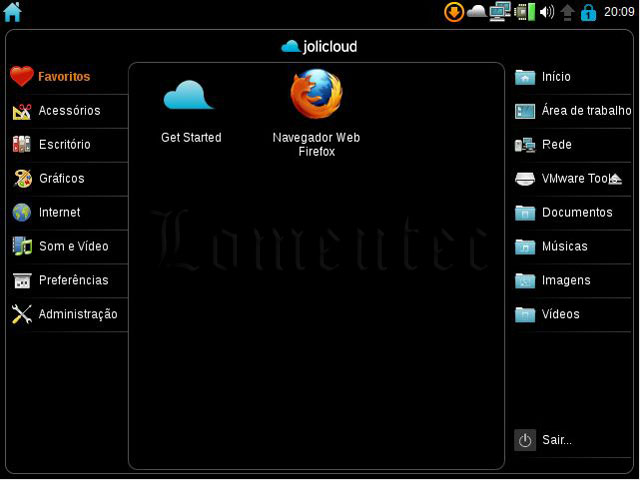This screenshot has width=640, height=480.
Task: Click the Preferências panel icon
Action: click(22, 280)
